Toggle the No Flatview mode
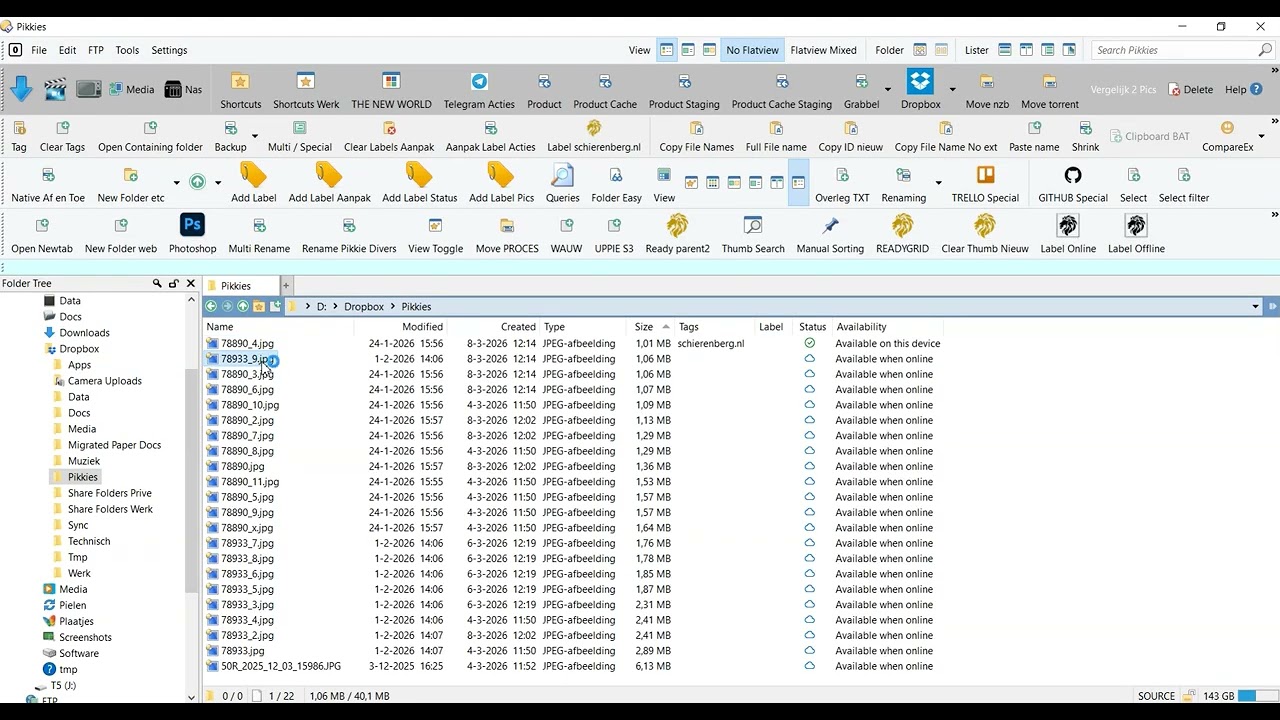1280x720 pixels. tap(752, 50)
